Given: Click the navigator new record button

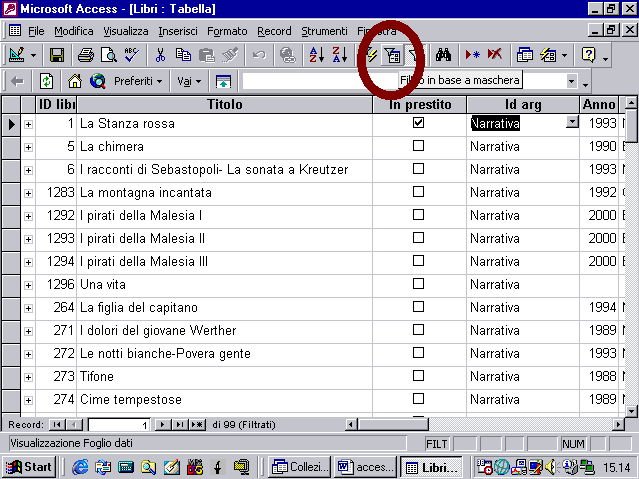Looking at the screenshot, I should click(197, 425).
